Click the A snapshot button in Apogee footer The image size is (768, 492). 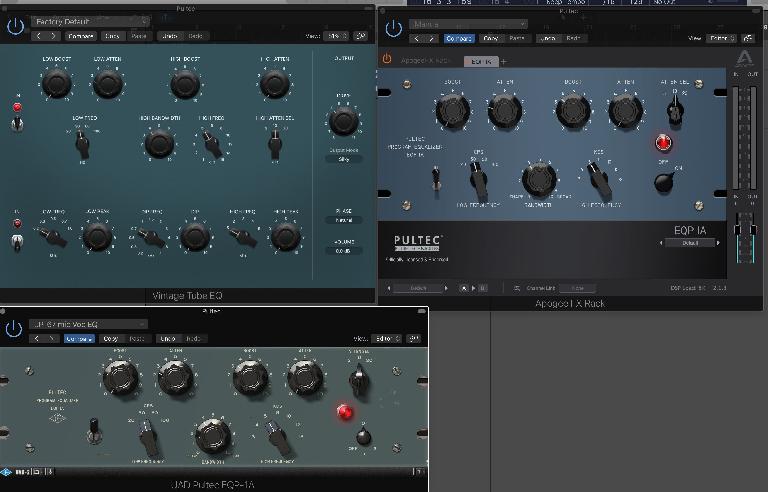[x=463, y=288]
